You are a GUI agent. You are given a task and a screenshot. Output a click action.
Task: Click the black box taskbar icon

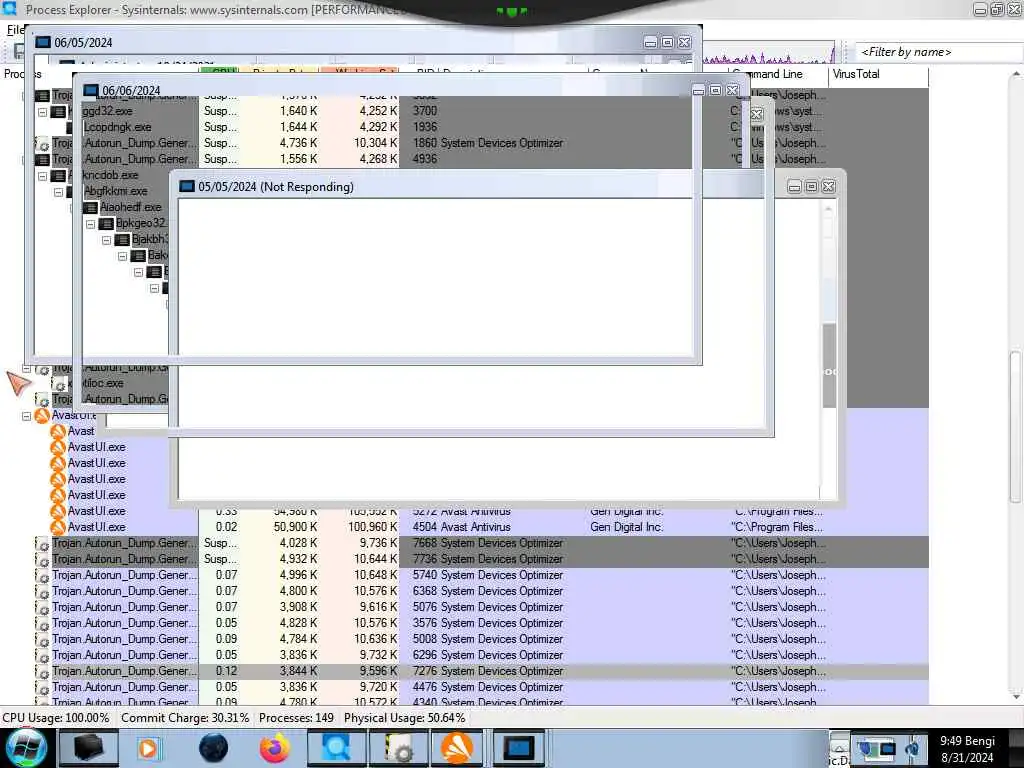coord(88,748)
